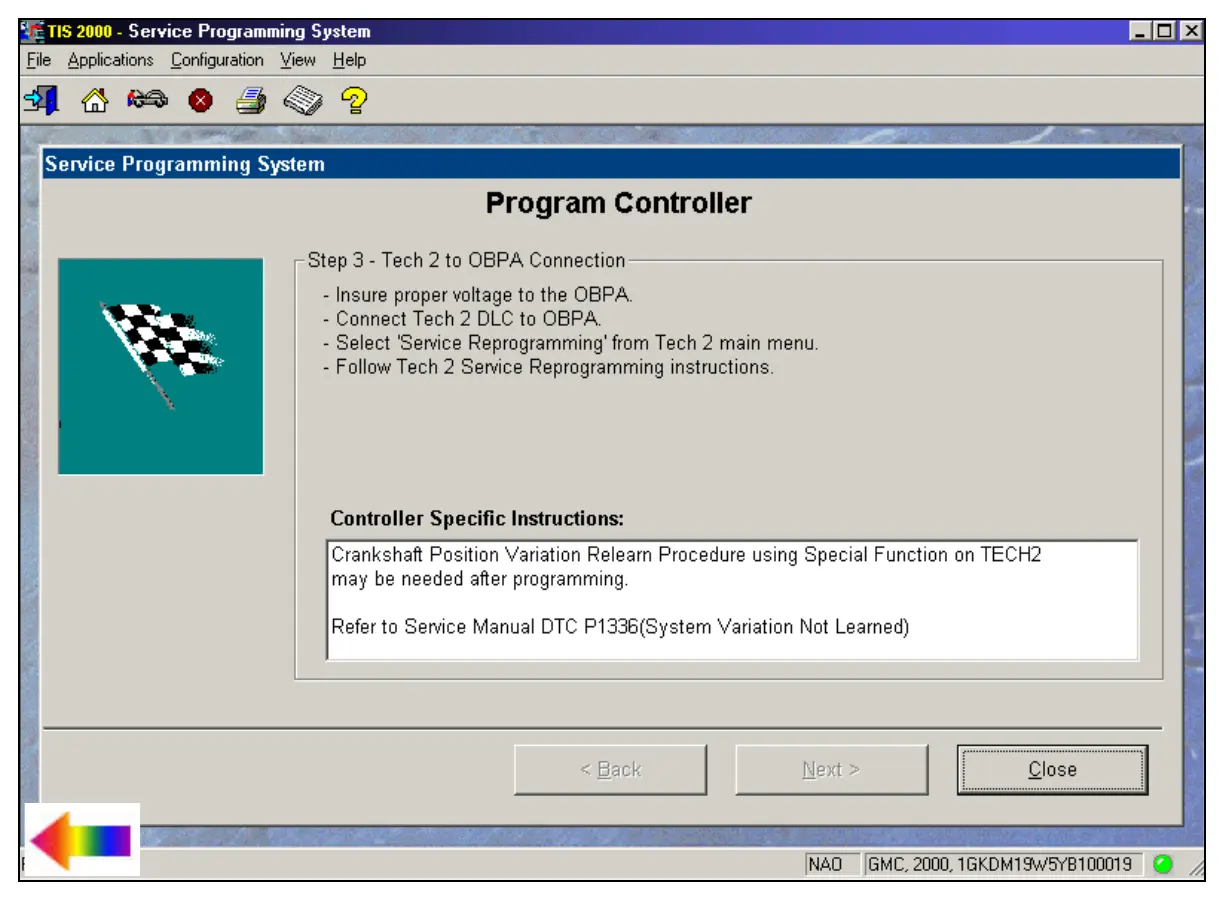Image resolution: width=1224 pixels, height=900 pixels.
Task: Open the keyboard toolbar icon
Action: [303, 101]
